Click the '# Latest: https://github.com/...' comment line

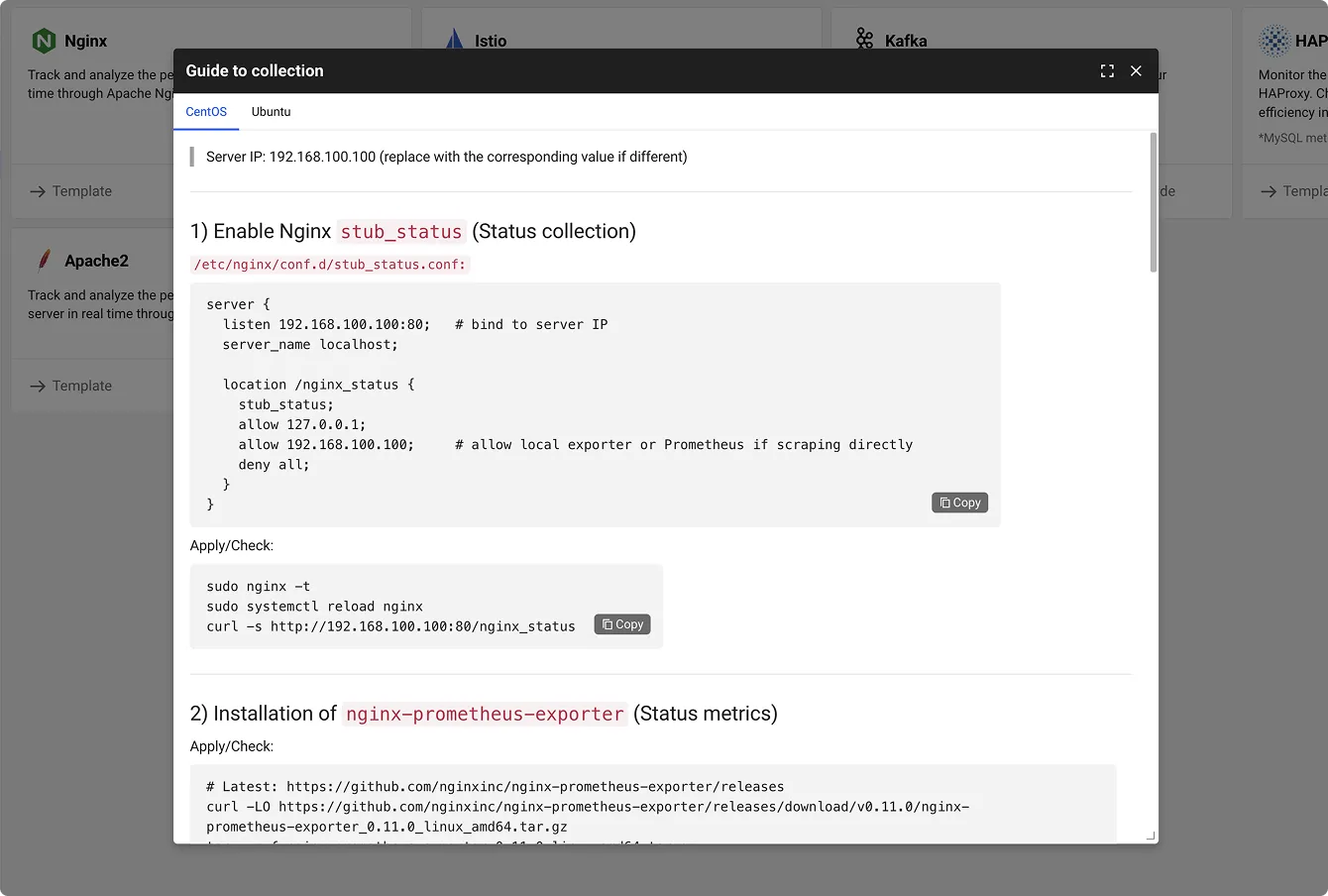click(x=496, y=787)
